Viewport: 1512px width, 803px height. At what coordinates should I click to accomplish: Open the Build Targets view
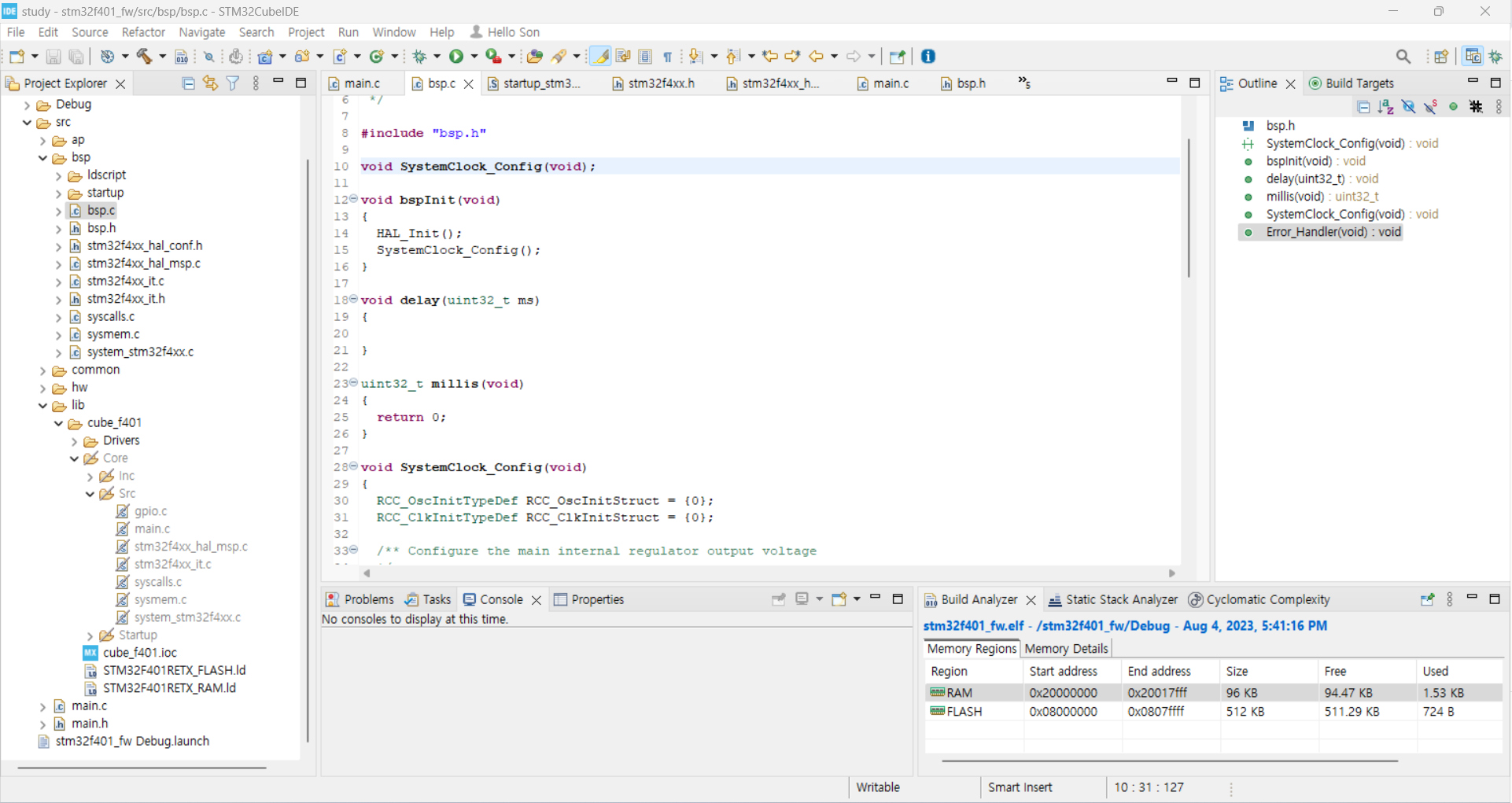(1351, 83)
